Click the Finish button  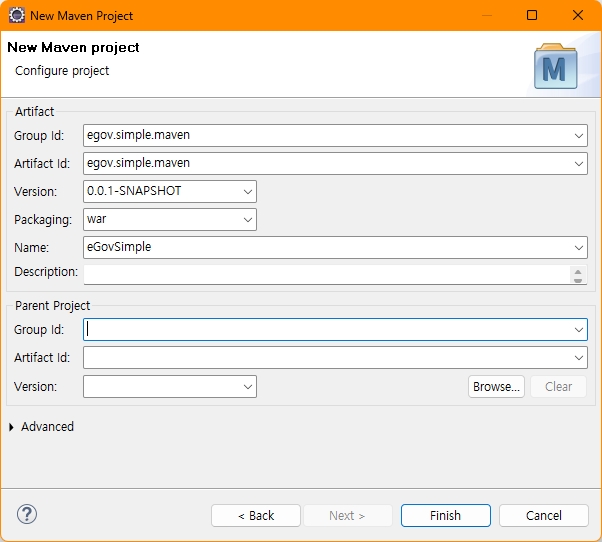pos(446,516)
